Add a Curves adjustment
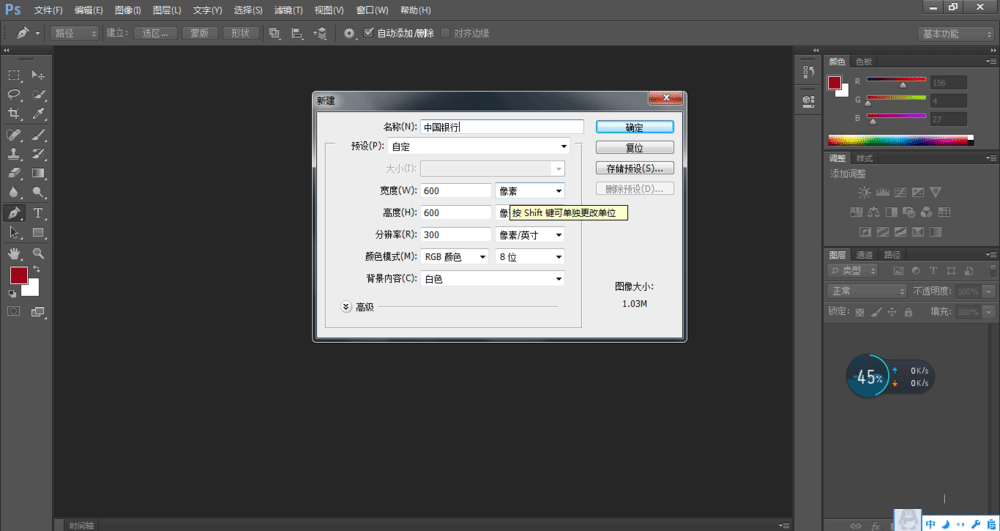Viewport: 1000px width, 531px height. [901, 192]
